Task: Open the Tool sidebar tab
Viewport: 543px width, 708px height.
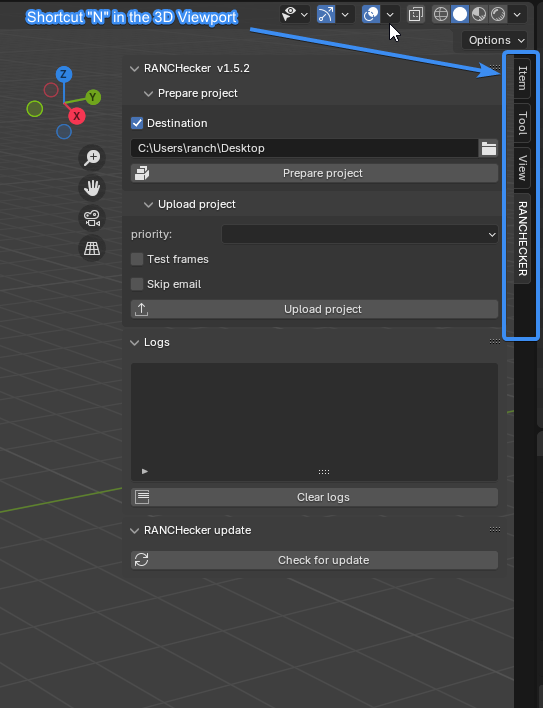Action: (522, 123)
